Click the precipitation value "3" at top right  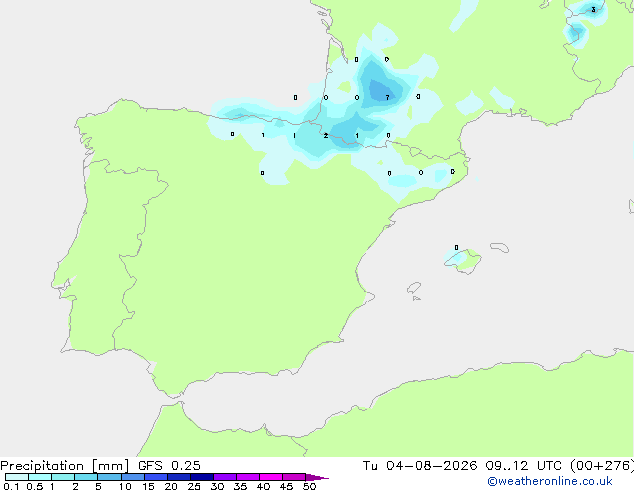click(x=593, y=10)
